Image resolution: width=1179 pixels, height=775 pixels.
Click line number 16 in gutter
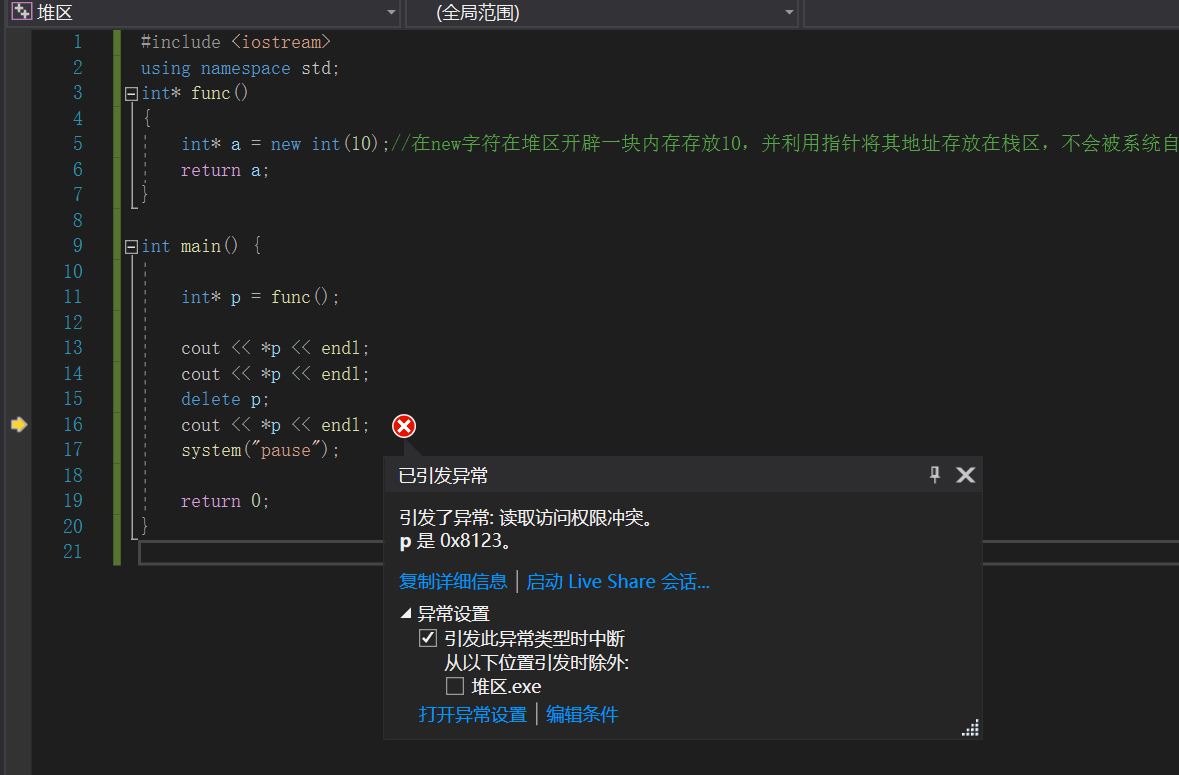[x=73, y=425]
